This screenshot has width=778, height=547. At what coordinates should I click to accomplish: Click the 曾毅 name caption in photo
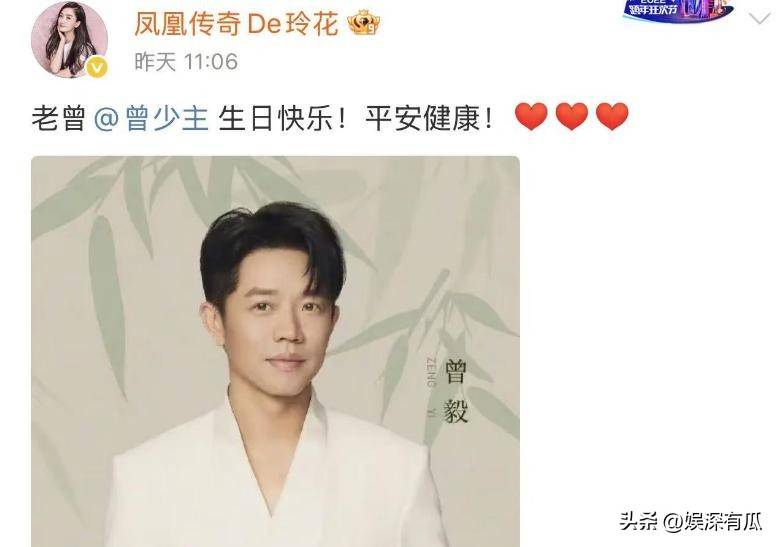point(455,391)
